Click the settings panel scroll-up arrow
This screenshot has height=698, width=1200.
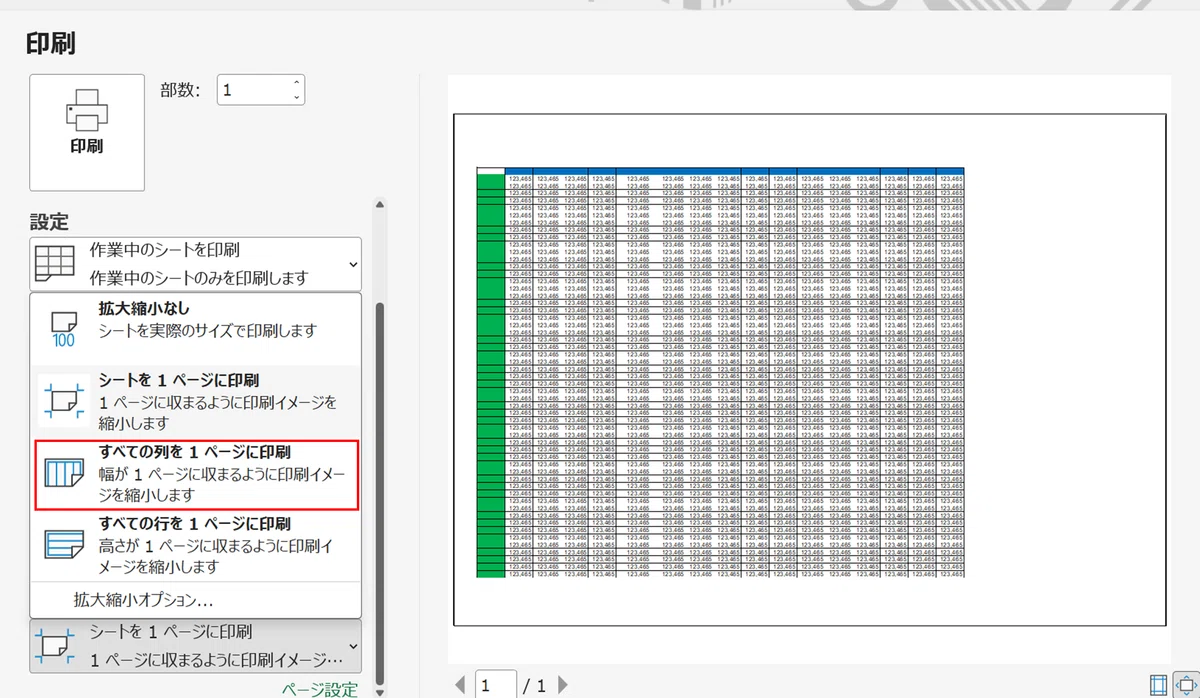[379, 206]
